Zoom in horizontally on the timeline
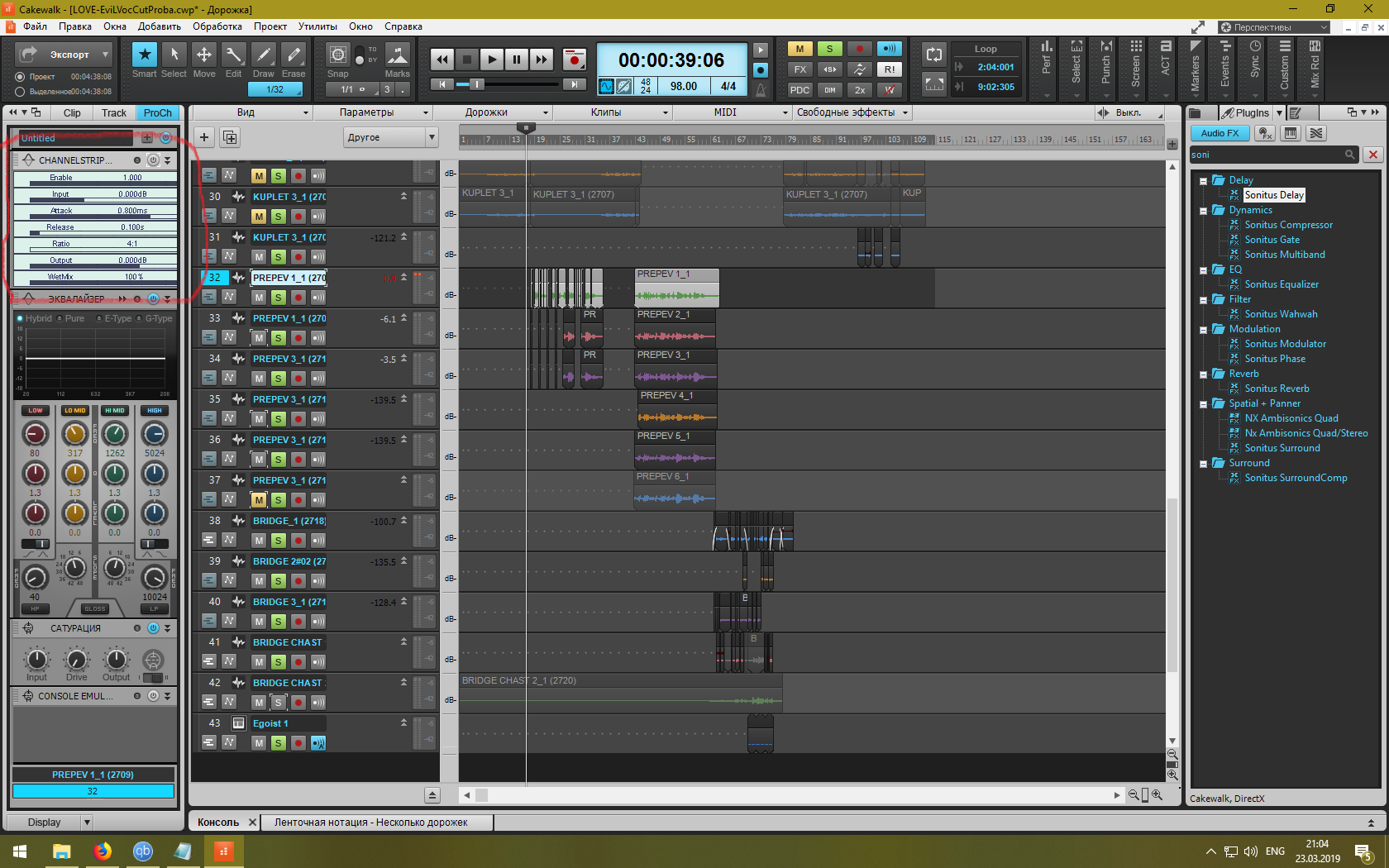The width and height of the screenshot is (1389, 868). (x=1157, y=795)
